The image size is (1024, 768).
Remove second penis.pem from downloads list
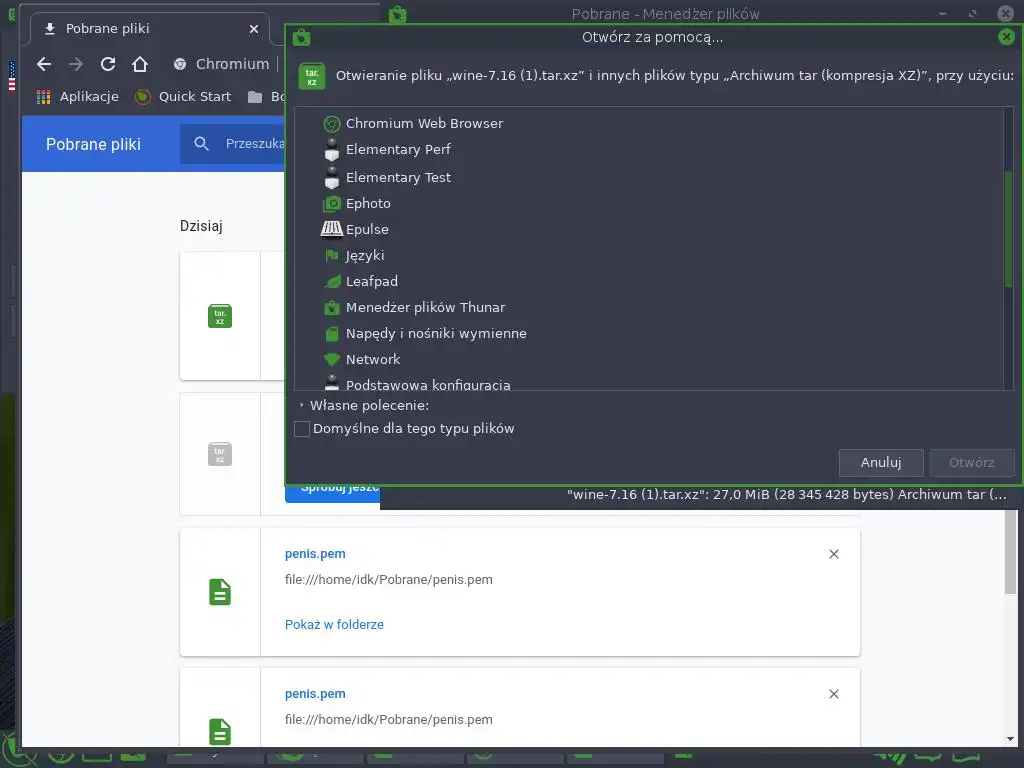point(834,694)
